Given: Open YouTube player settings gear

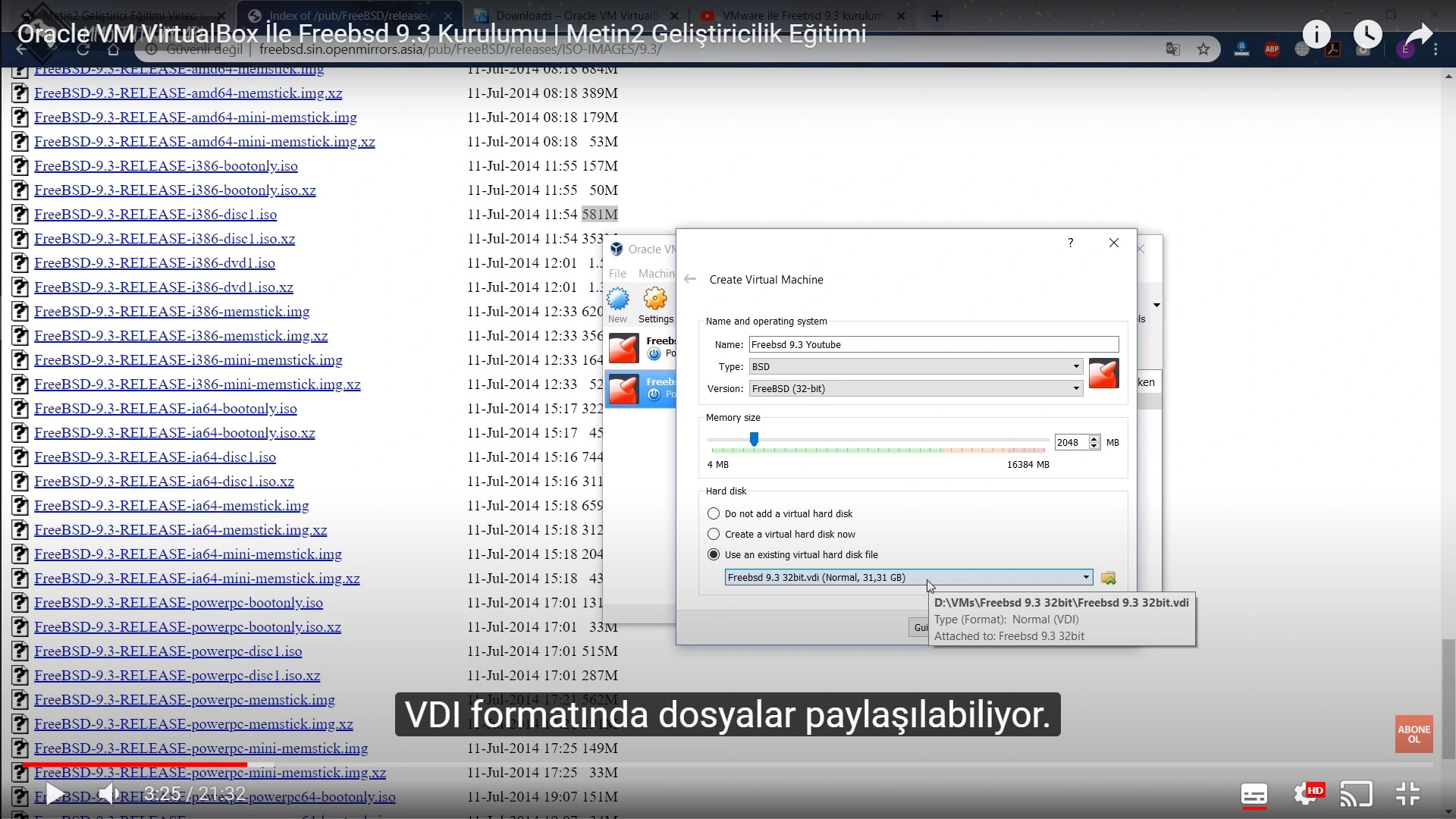Looking at the screenshot, I should 1306,794.
